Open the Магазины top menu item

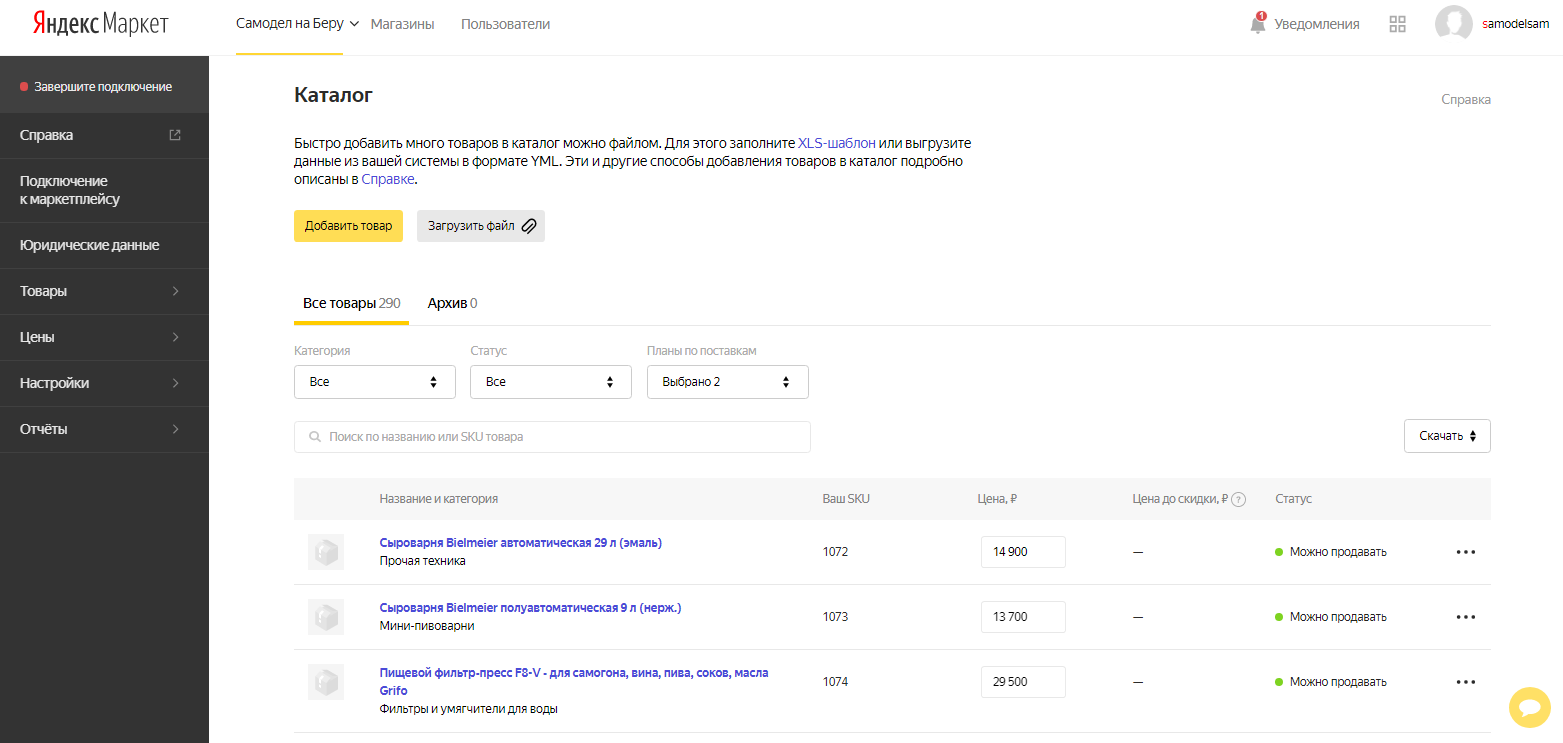(x=402, y=24)
